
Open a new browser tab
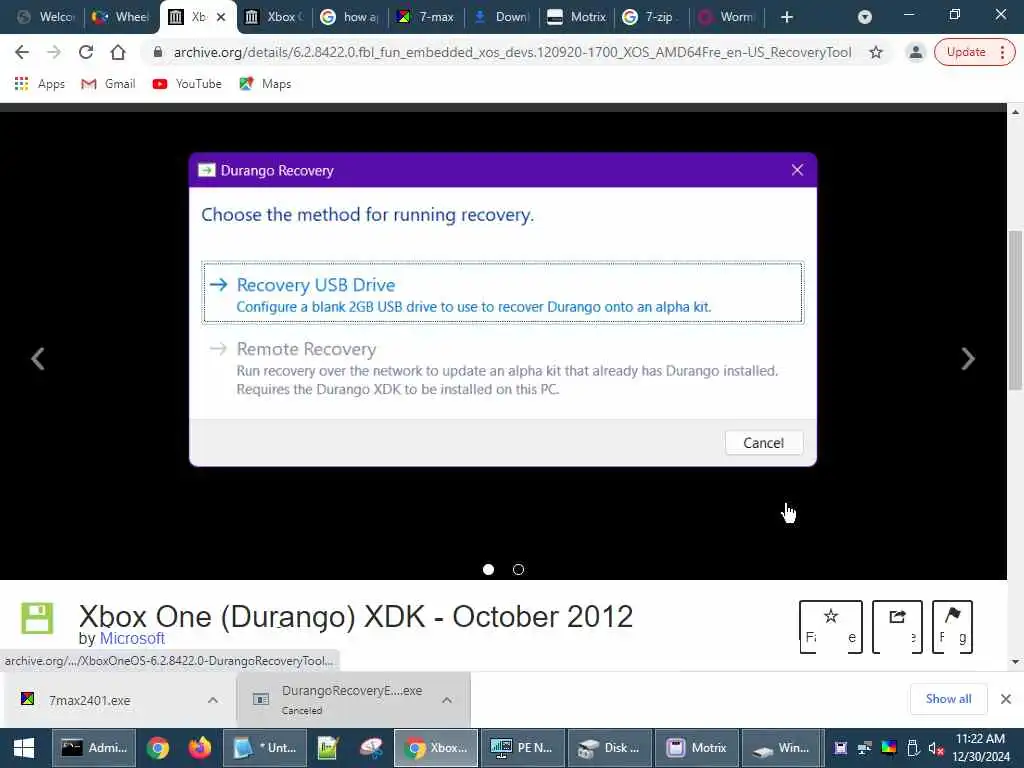click(x=787, y=17)
